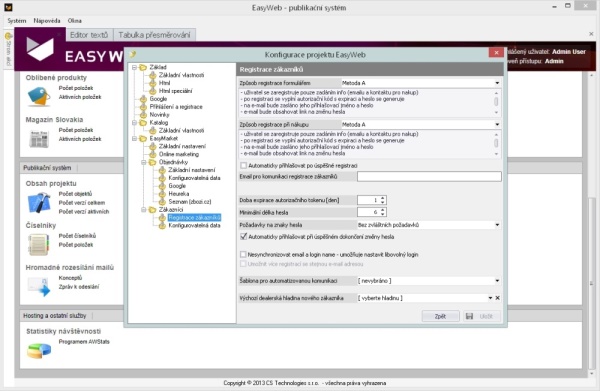600x391 pixels.
Task: Collapse the EasyMarket tree node
Action: (134, 138)
